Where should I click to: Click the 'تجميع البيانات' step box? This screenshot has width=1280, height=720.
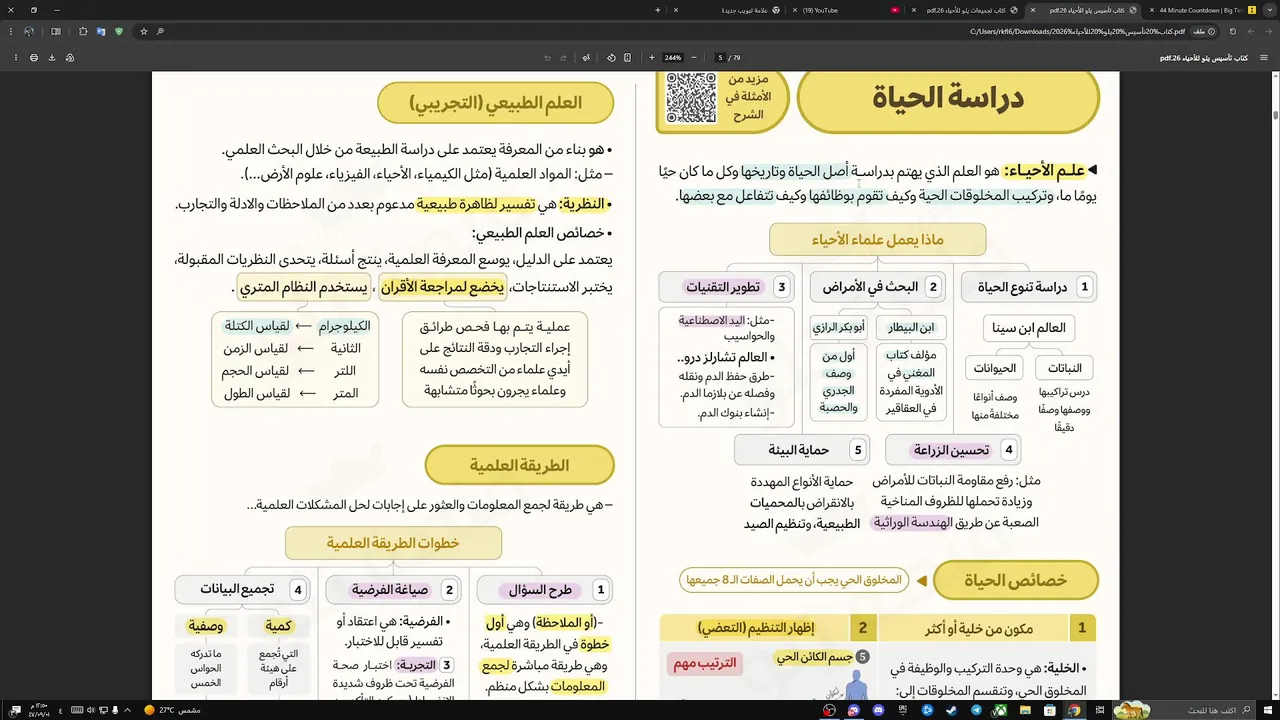[241, 589]
